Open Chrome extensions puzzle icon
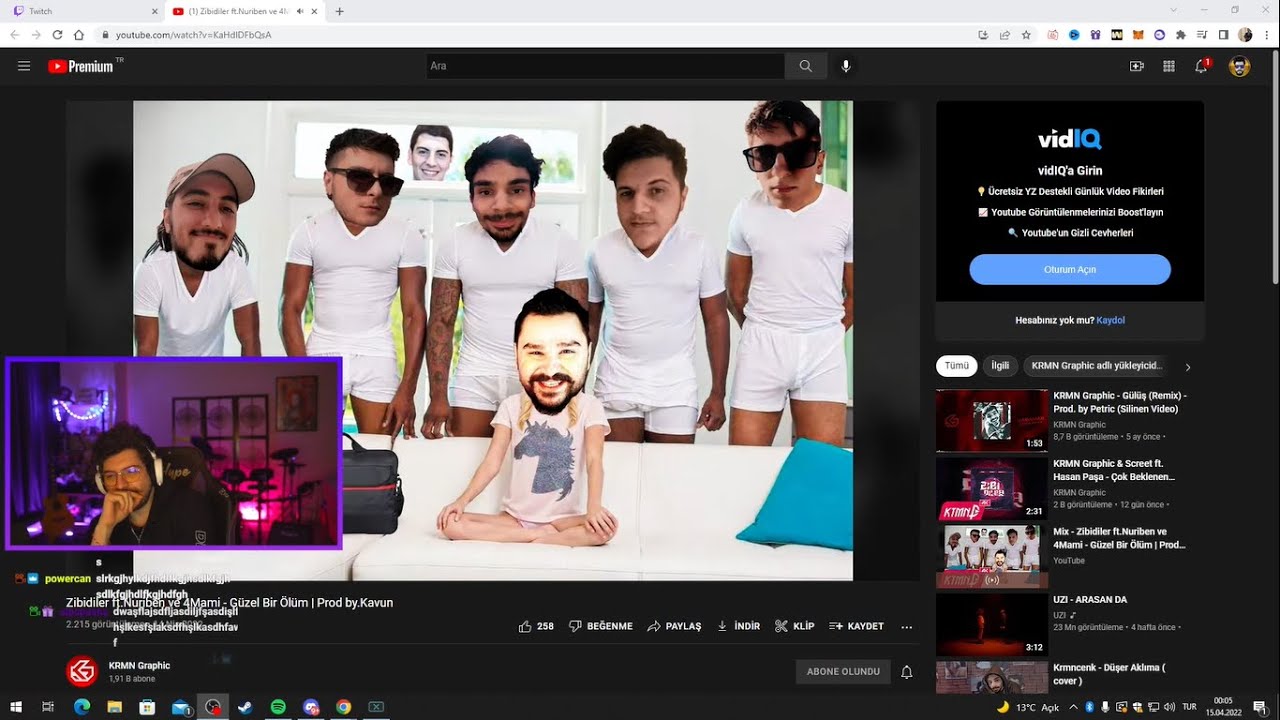Image resolution: width=1280 pixels, height=720 pixels. (x=1181, y=35)
